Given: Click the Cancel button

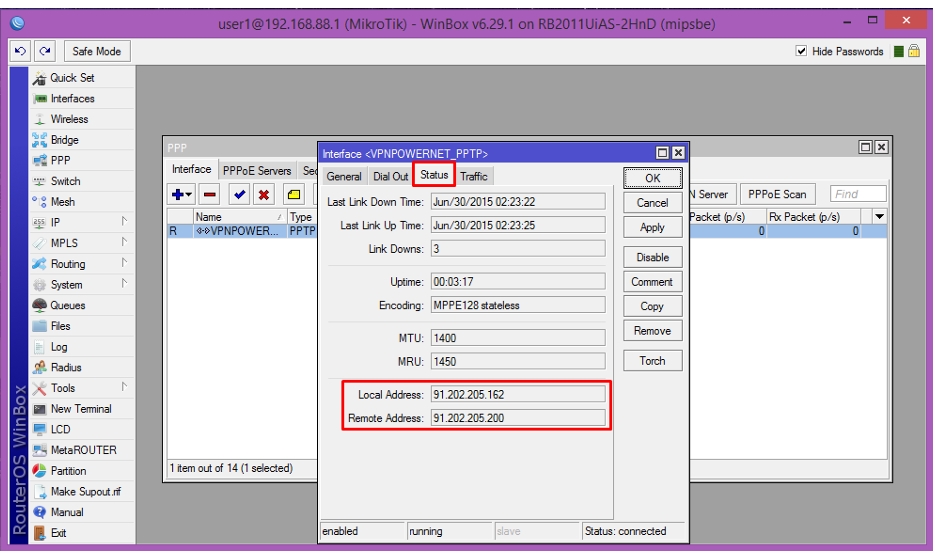Looking at the screenshot, I should click(653, 203).
